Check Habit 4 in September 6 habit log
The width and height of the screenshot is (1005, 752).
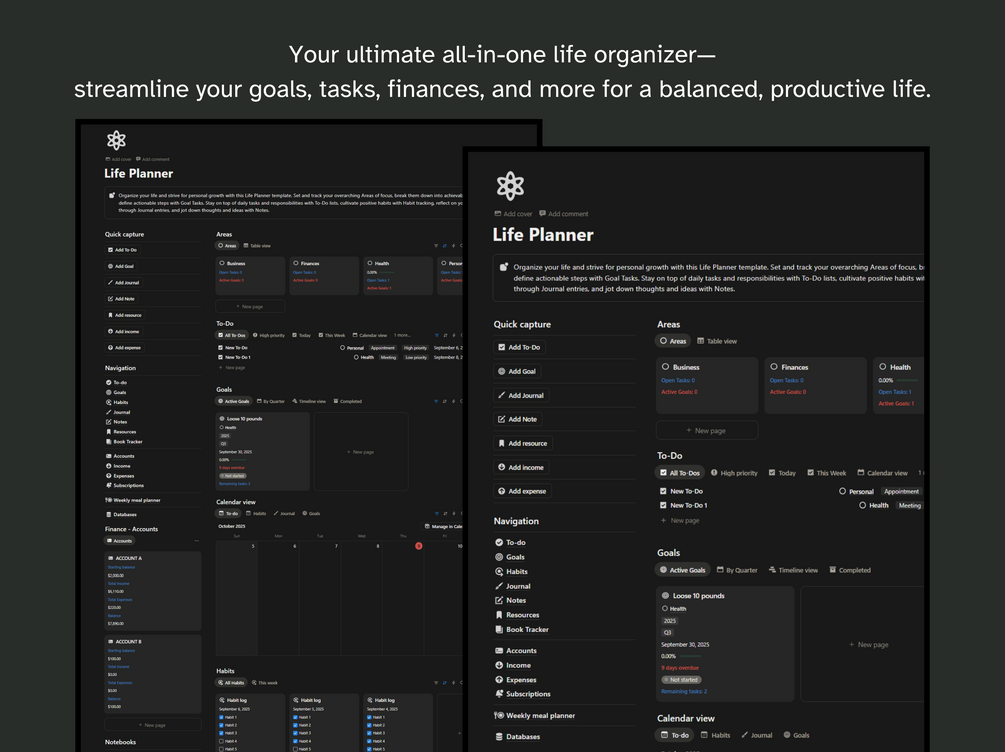pos(222,741)
